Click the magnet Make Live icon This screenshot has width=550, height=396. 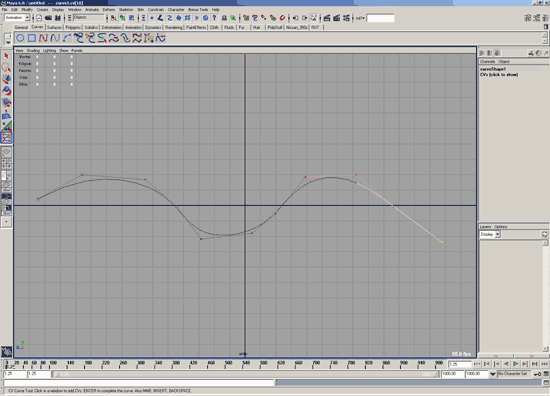tap(282, 18)
